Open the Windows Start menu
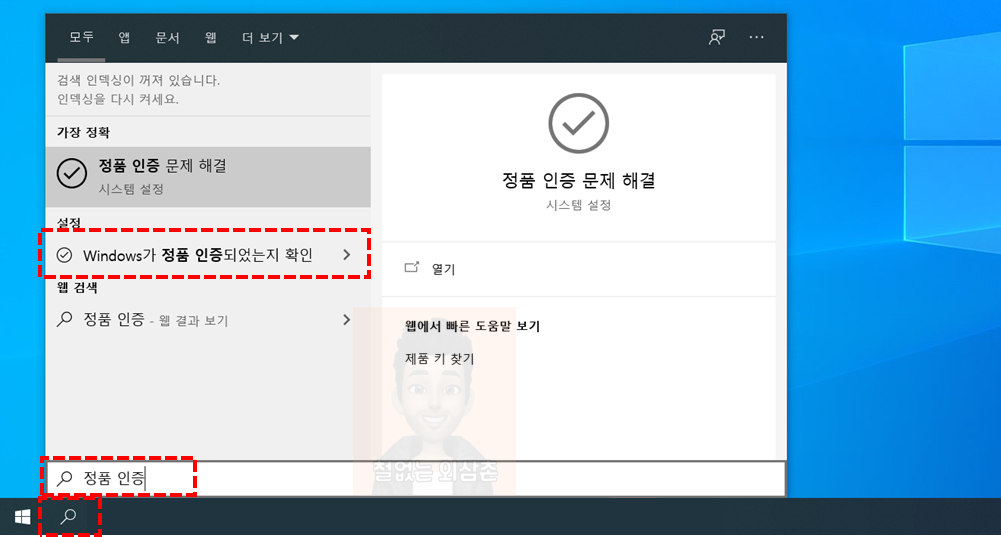The height and width of the screenshot is (537, 1001). click(x=22, y=517)
